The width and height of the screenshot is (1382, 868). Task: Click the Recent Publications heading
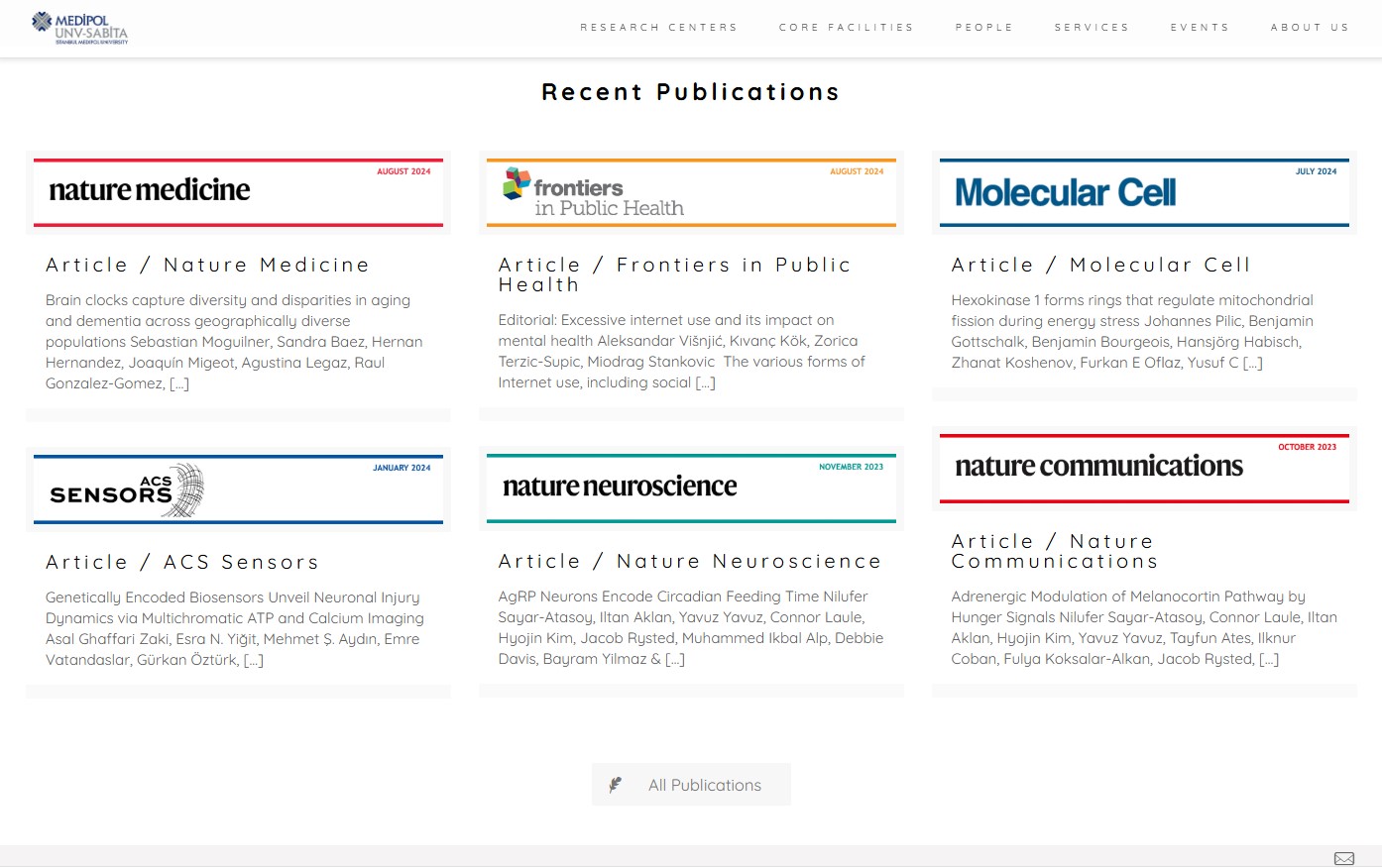691,92
